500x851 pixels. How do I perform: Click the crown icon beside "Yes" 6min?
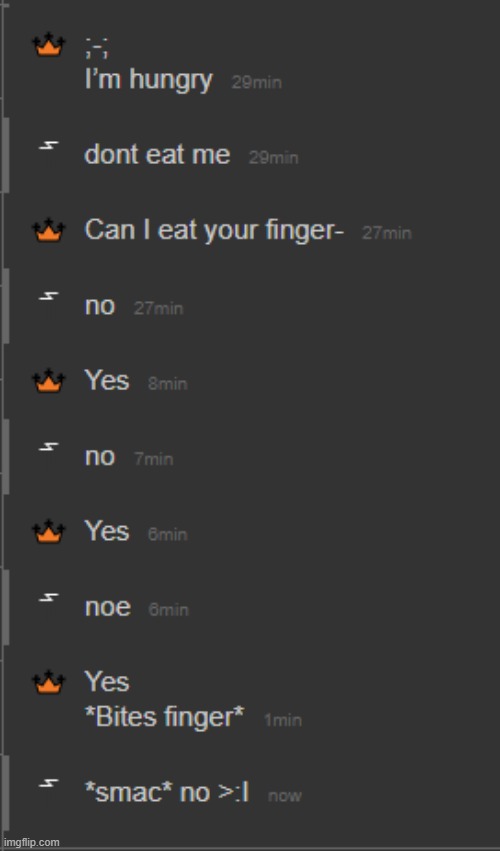pos(49,530)
